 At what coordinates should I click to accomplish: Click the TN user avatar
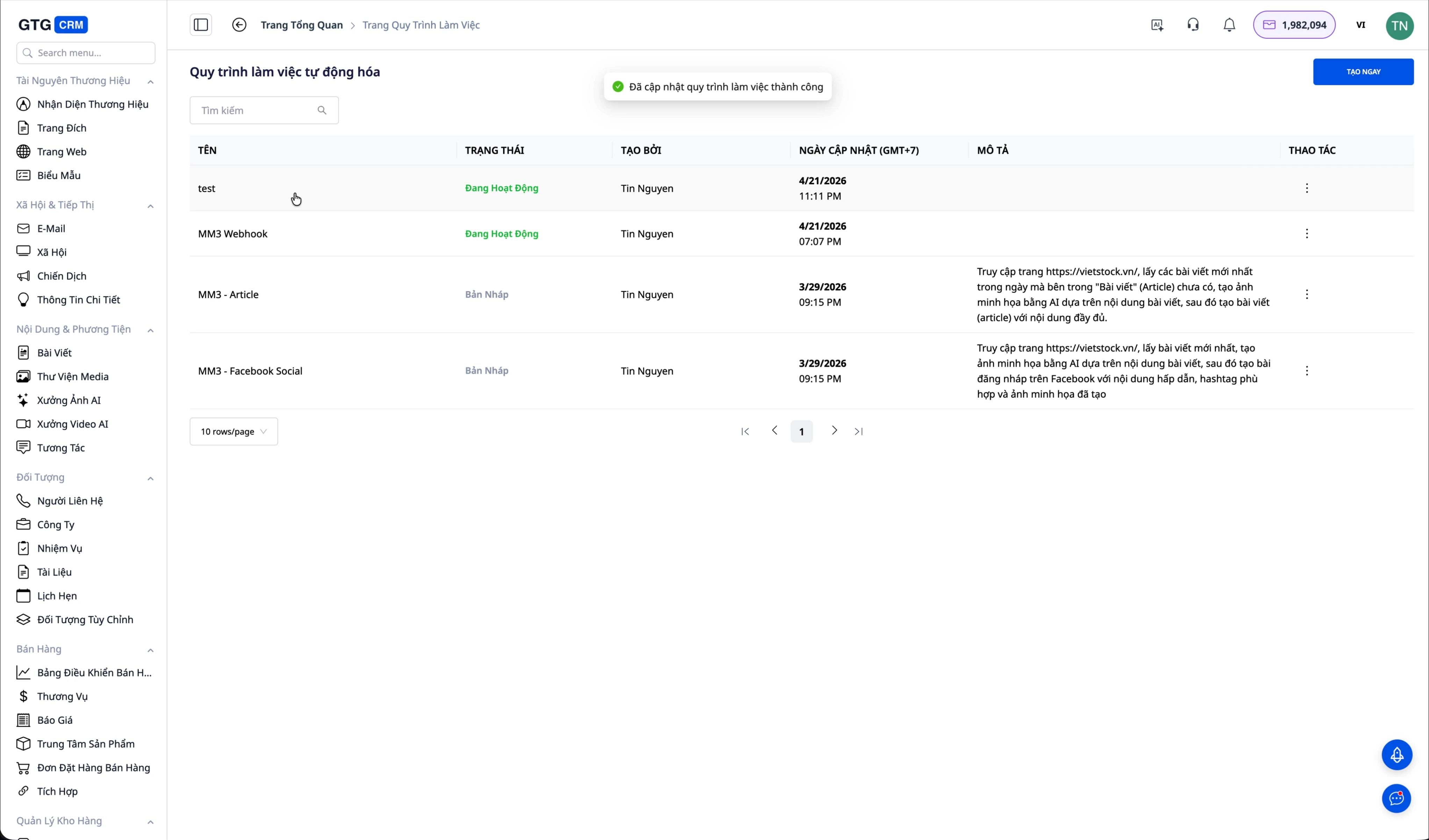1399,26
